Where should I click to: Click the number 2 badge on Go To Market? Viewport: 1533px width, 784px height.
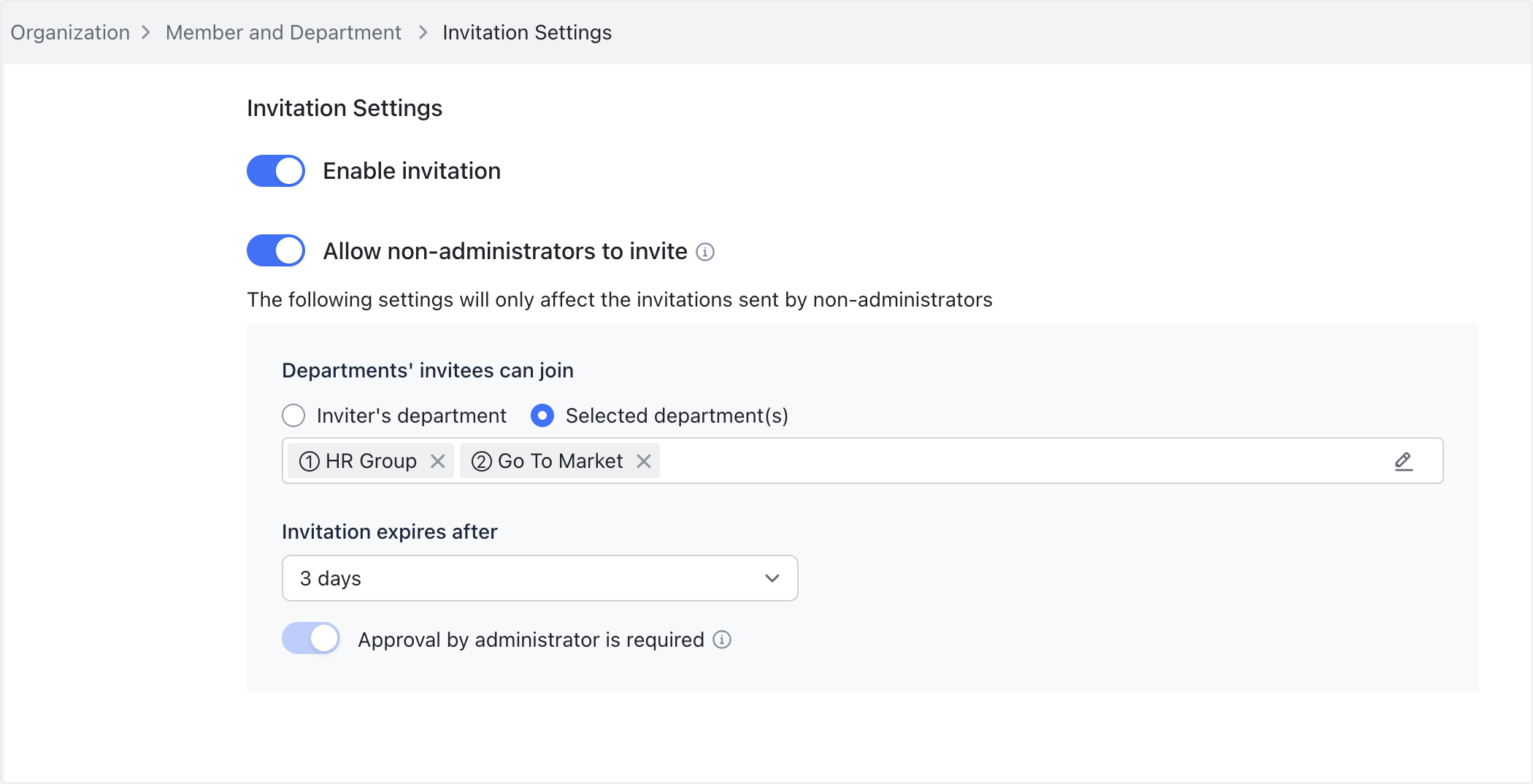point(482,461)
